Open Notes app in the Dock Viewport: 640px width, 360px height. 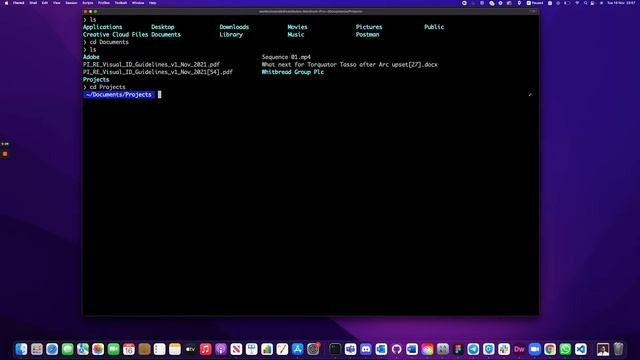[x=175, y=349]
